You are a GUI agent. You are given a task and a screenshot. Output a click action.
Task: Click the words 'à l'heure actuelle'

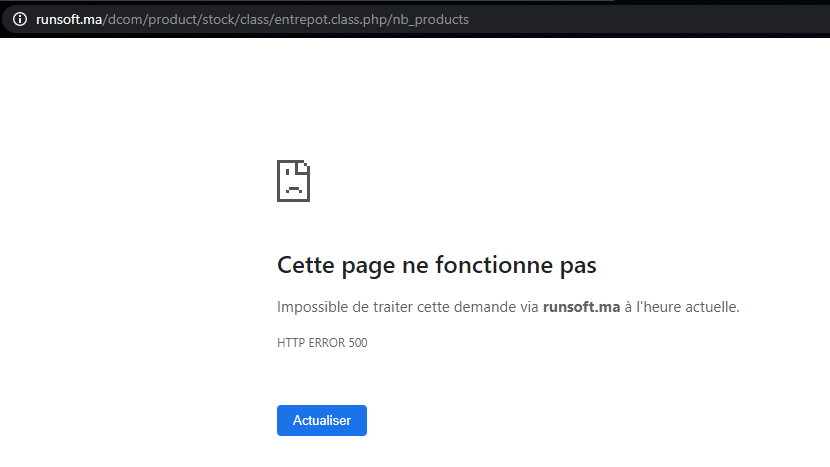pos(682,307)
